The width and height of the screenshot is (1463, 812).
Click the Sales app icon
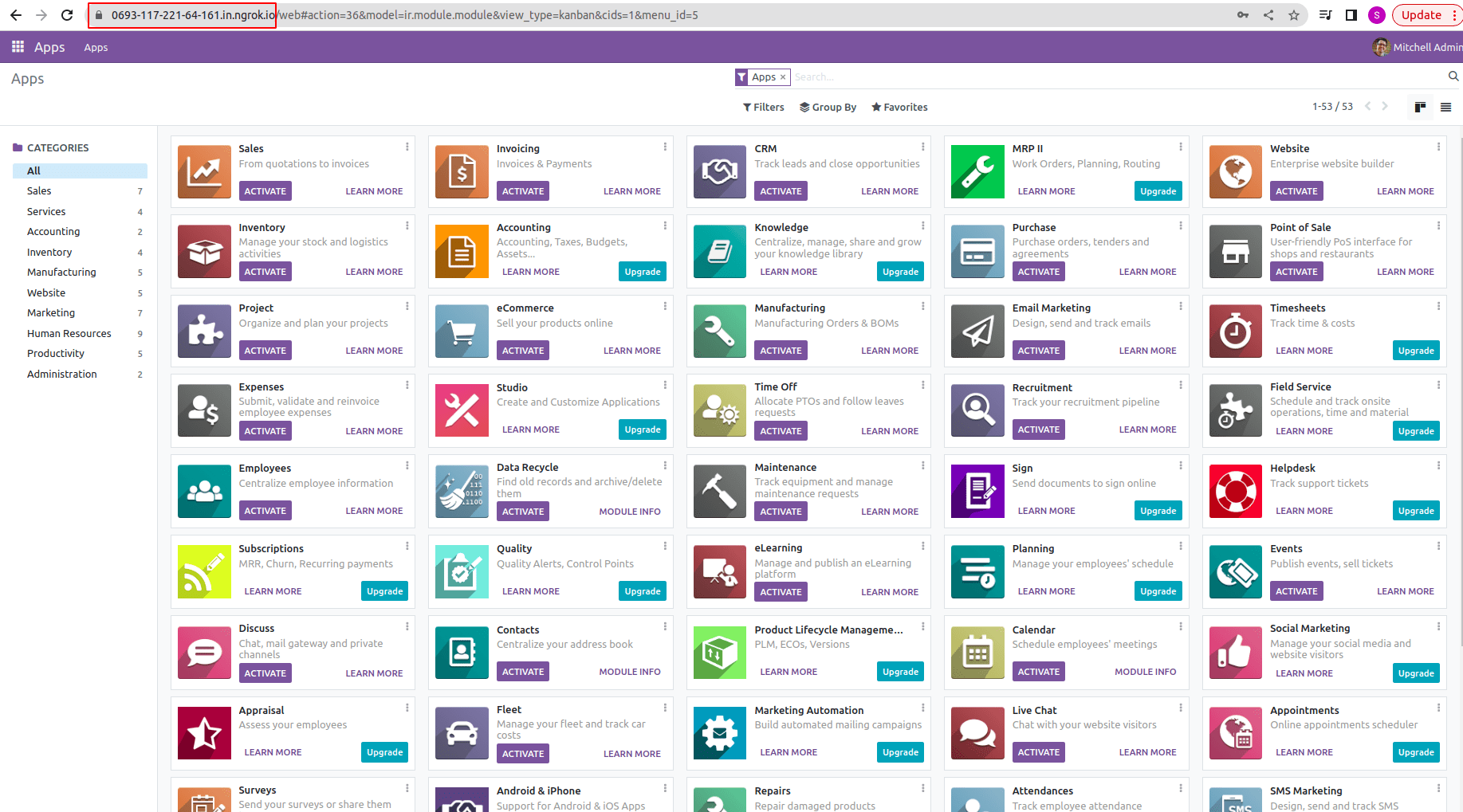tap(204, 171)
